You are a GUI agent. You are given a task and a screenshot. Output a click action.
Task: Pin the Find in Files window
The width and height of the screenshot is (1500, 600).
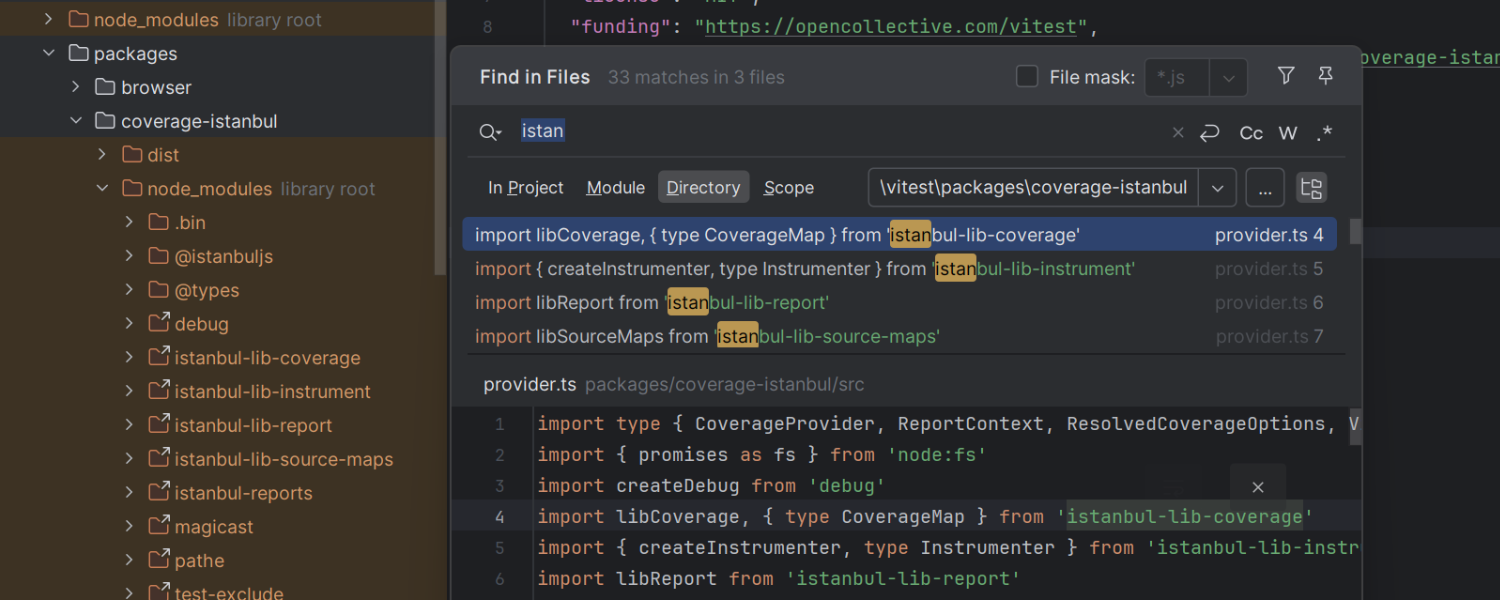(1325, 76)
